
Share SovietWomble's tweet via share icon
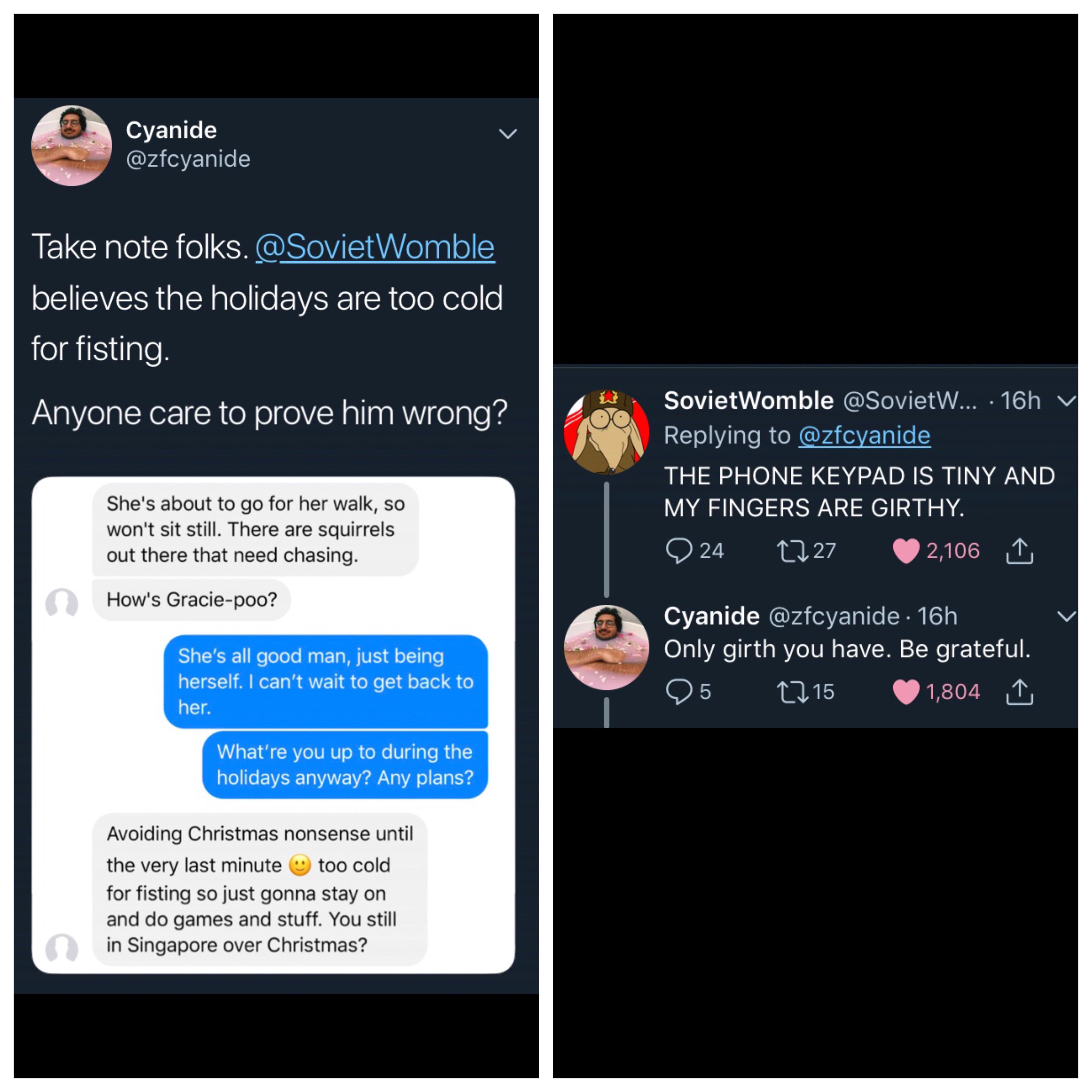[x=1019, y=551]
